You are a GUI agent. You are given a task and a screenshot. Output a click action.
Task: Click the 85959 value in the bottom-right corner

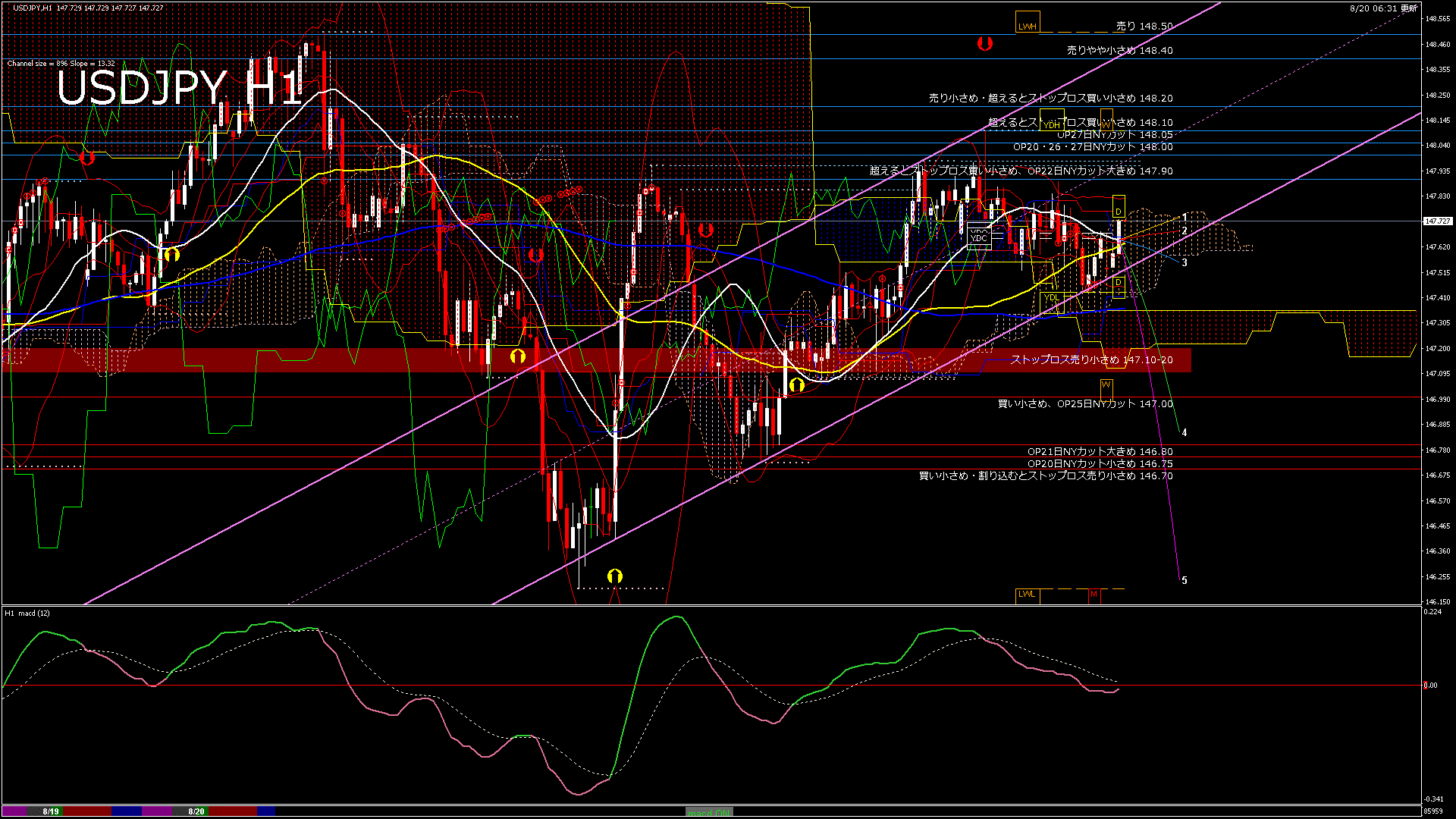[1433, 811]
